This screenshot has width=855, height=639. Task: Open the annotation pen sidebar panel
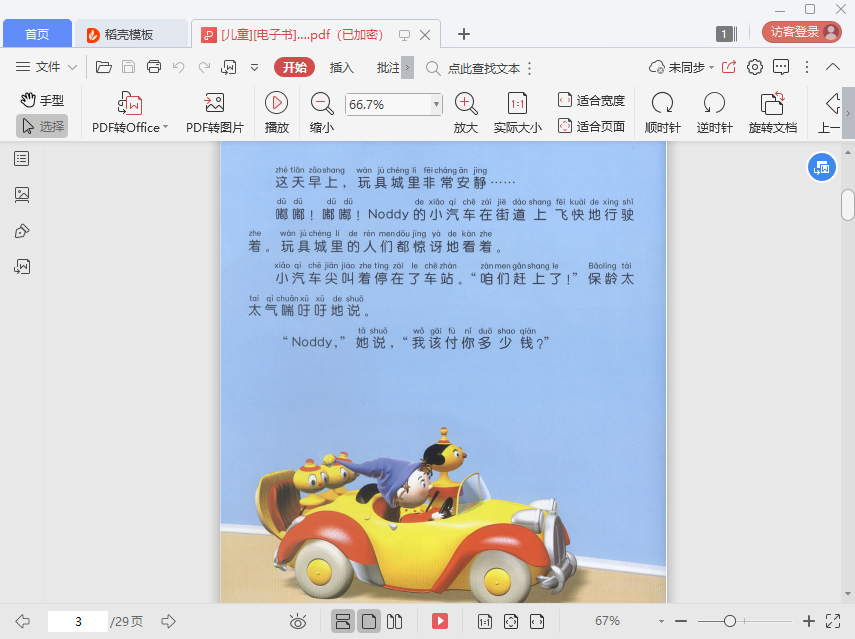pyautogui.click(x=22, y=231)
